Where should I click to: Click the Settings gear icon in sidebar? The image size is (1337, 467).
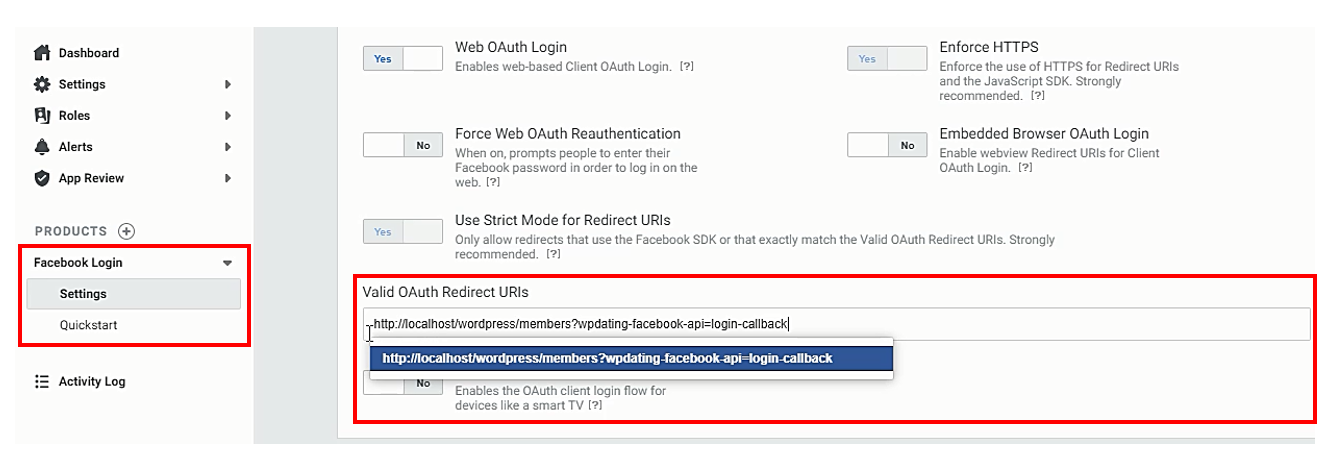(x=42, y=84)
